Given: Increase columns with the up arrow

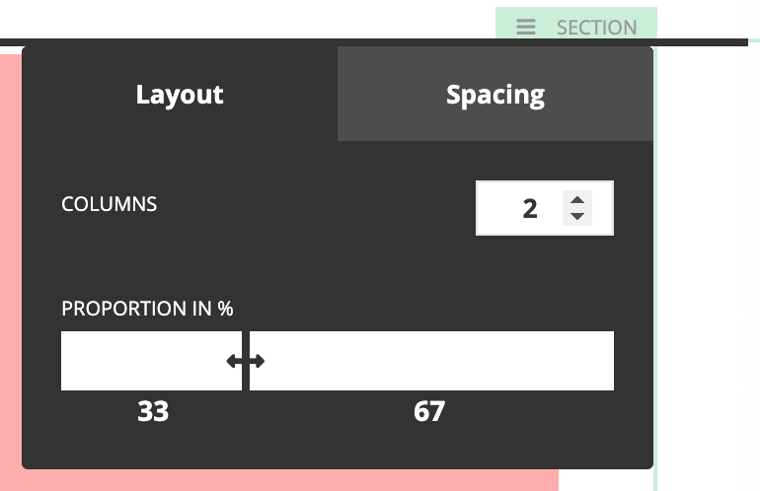Looking at the screenshot, I should click(577, 199).
